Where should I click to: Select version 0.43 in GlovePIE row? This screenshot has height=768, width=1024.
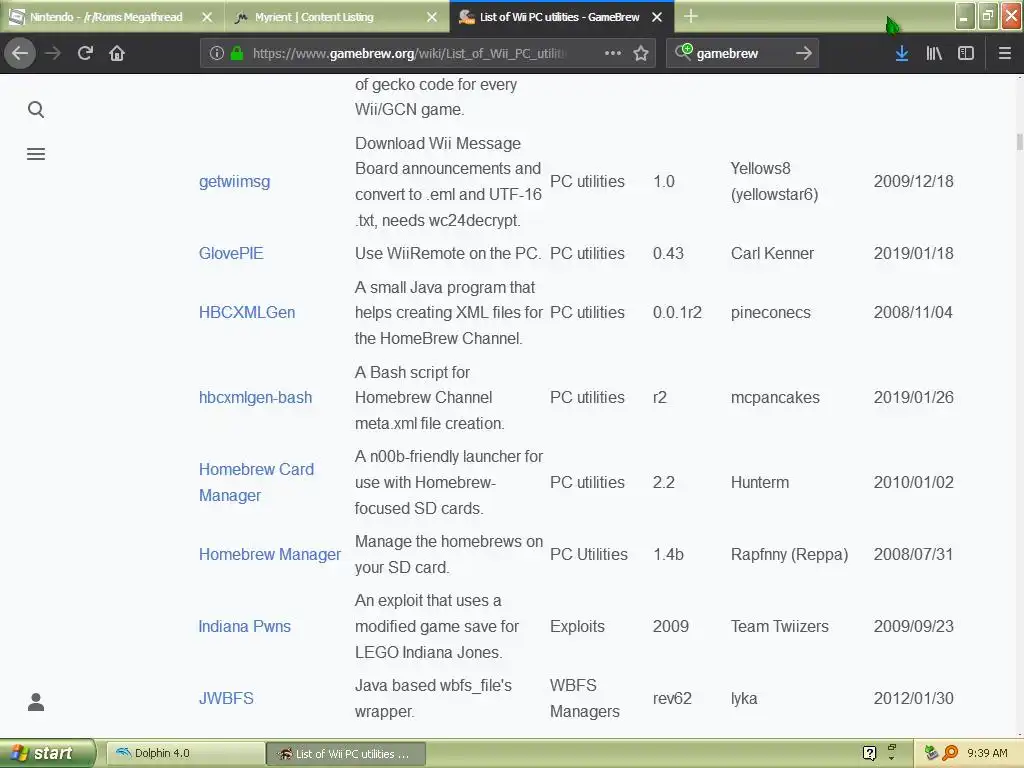pos(668,253)
